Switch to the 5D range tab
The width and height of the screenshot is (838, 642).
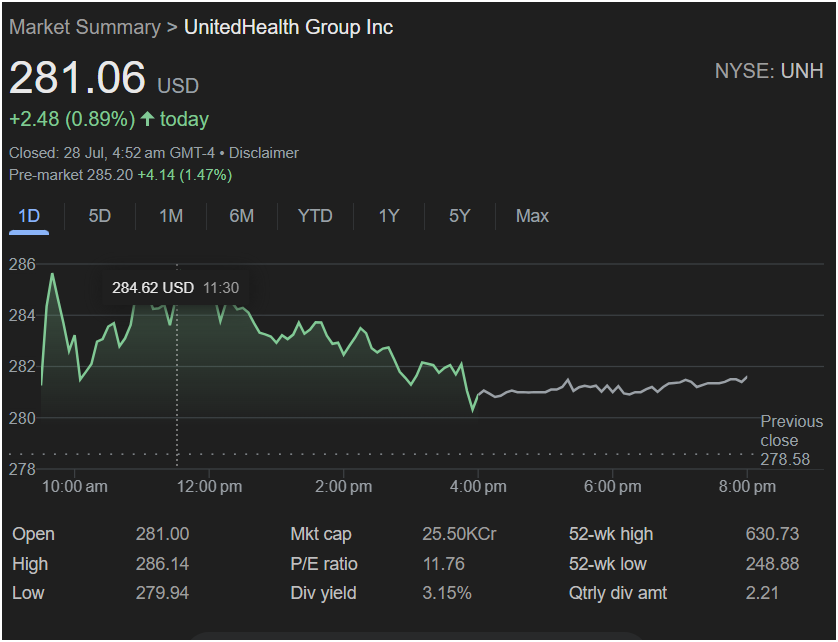[99, 216]
